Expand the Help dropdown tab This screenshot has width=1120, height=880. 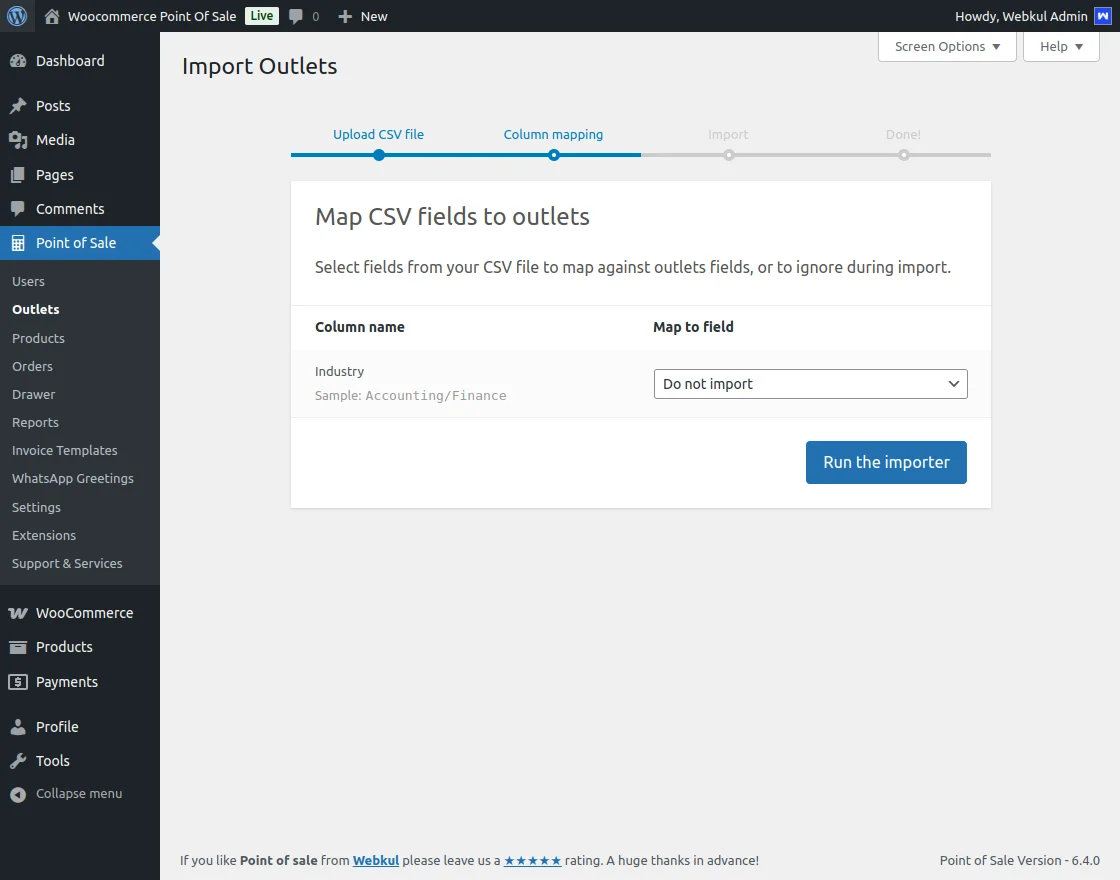point(1060,47)
